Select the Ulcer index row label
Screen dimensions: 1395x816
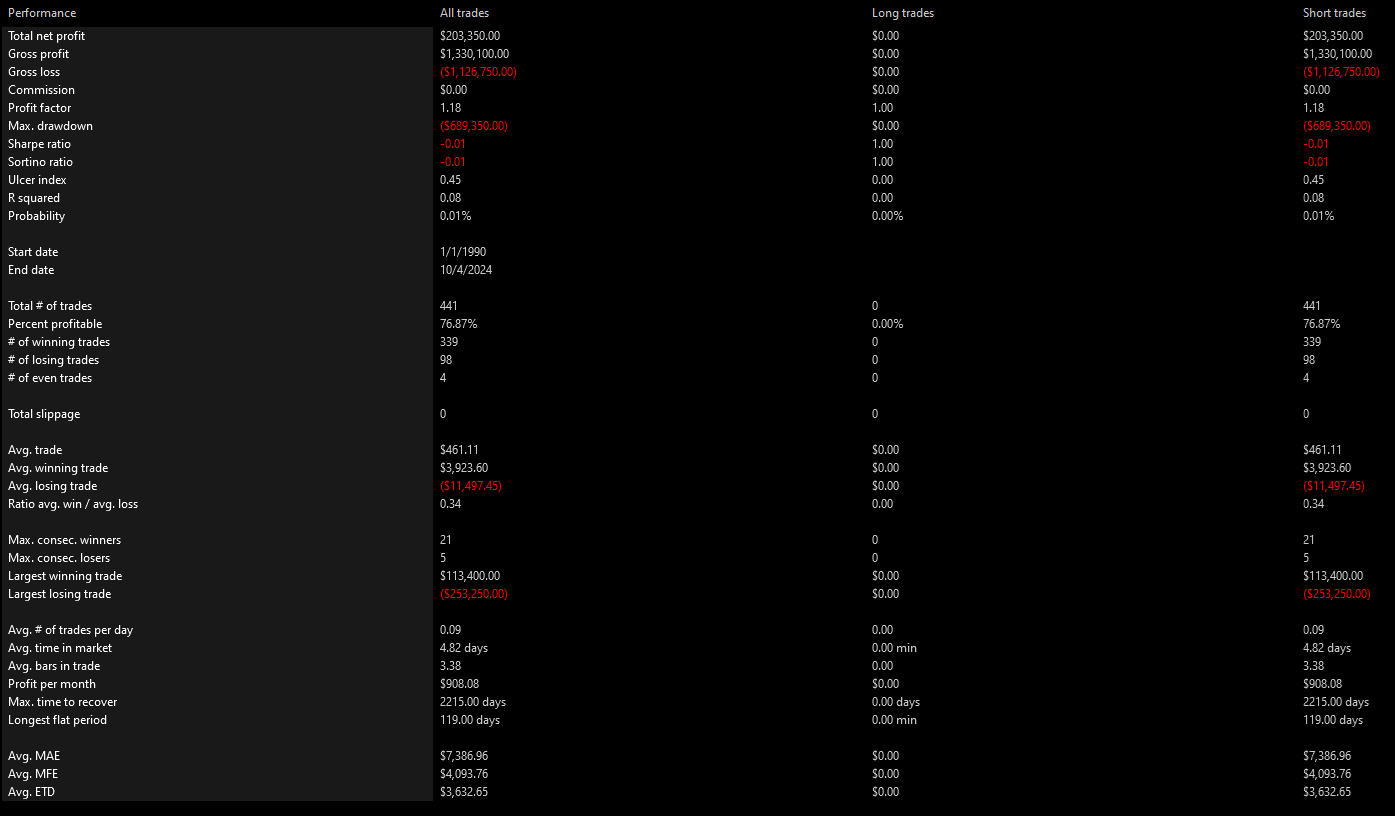(37, 180)
